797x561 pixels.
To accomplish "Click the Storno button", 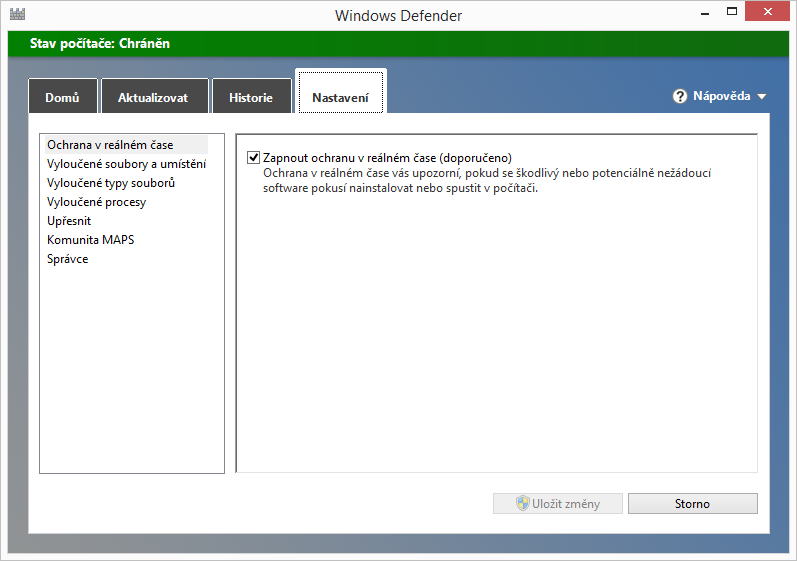I will click(x=693, y=503).
